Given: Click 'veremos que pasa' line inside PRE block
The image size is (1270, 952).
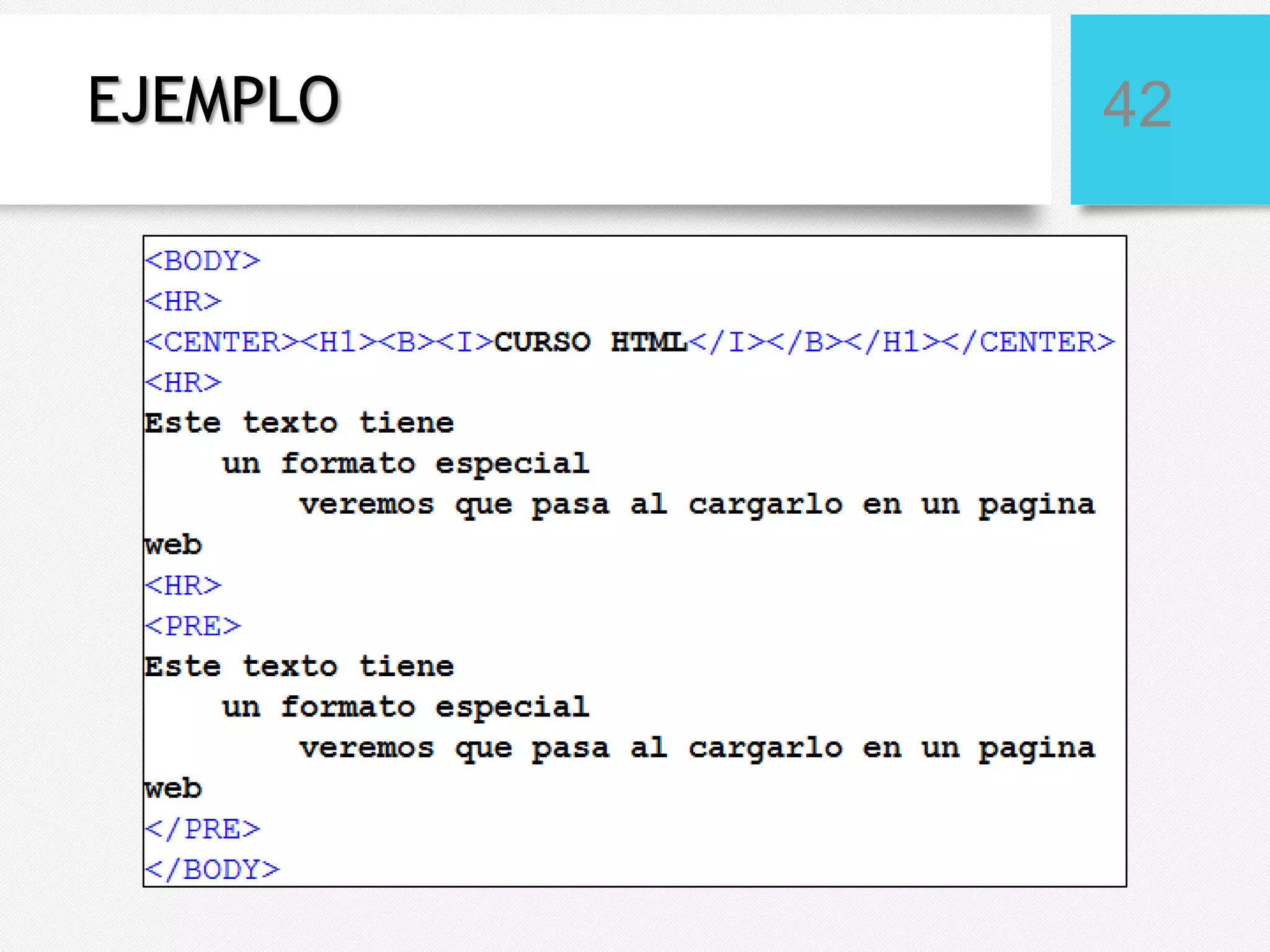Looking at the screenshot, I should coord(698,748).
